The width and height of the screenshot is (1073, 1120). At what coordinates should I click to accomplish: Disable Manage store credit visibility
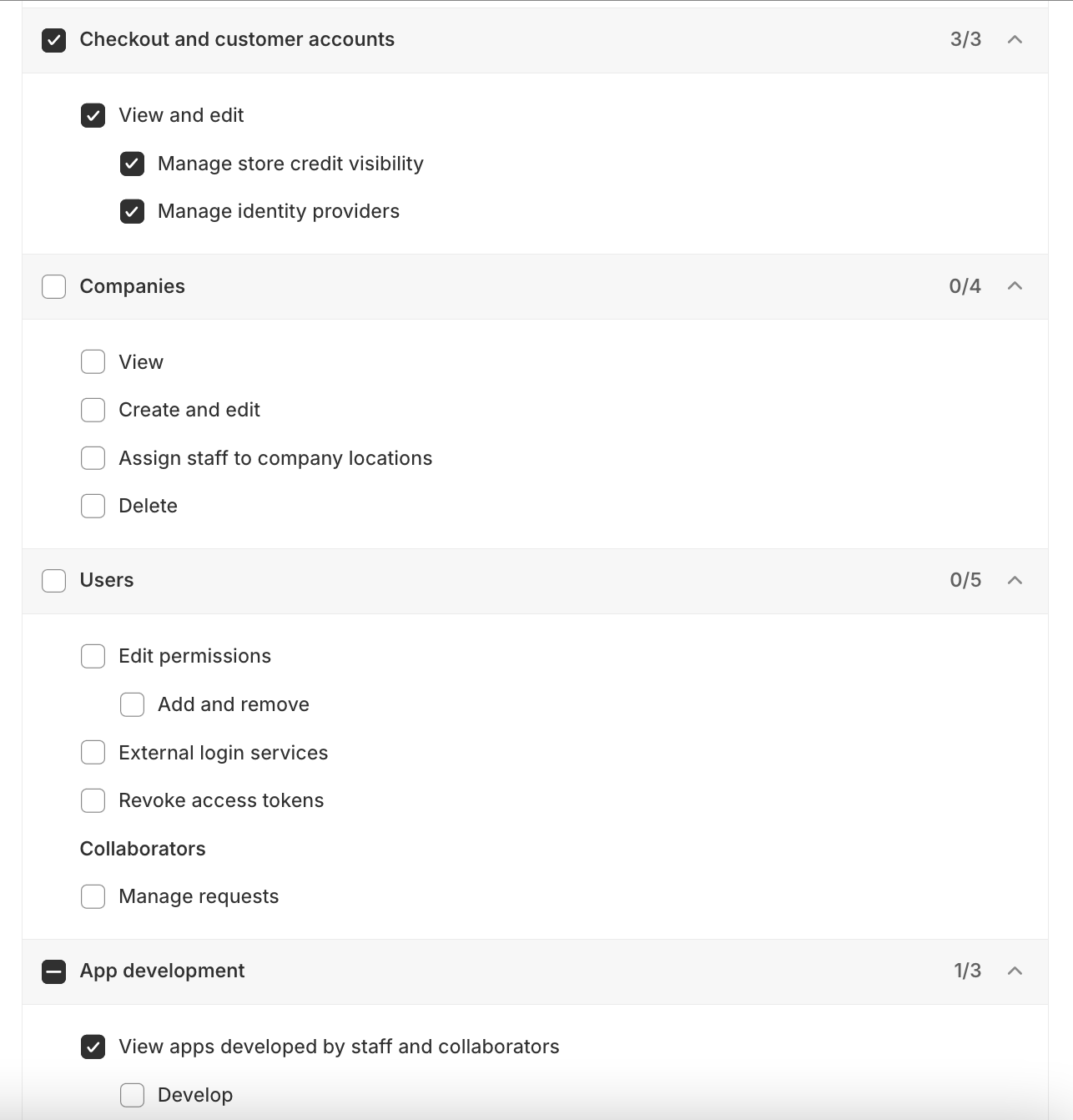133,164
